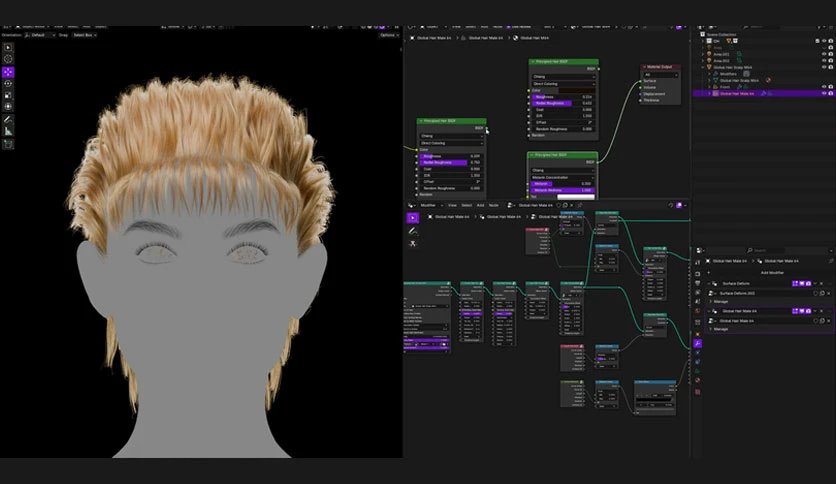
Task: Unlink node group in geometry node header
Action: tap(572, 205)
